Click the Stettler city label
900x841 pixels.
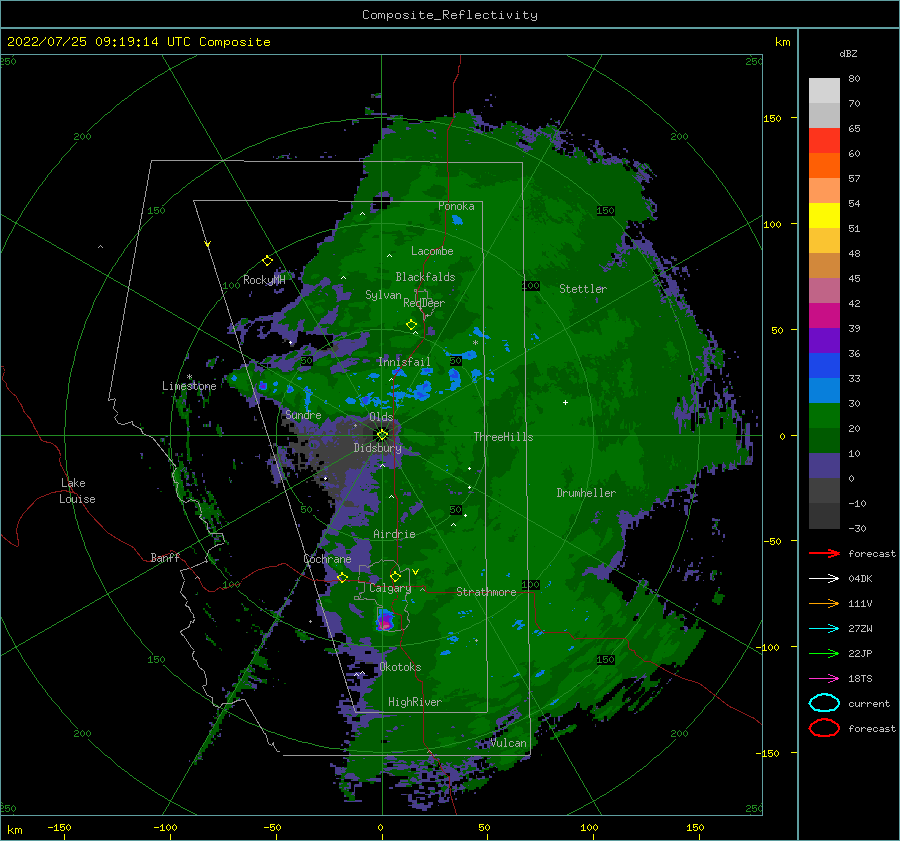point(583,289)
